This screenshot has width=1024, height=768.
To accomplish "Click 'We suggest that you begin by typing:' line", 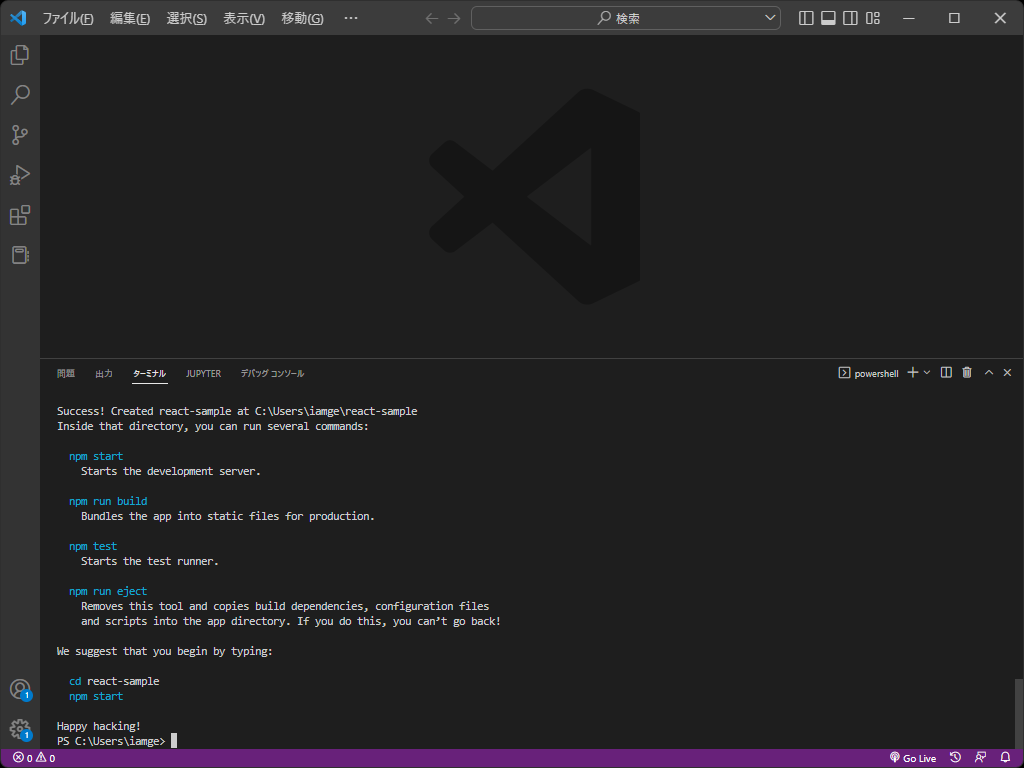I will (165, 651).
